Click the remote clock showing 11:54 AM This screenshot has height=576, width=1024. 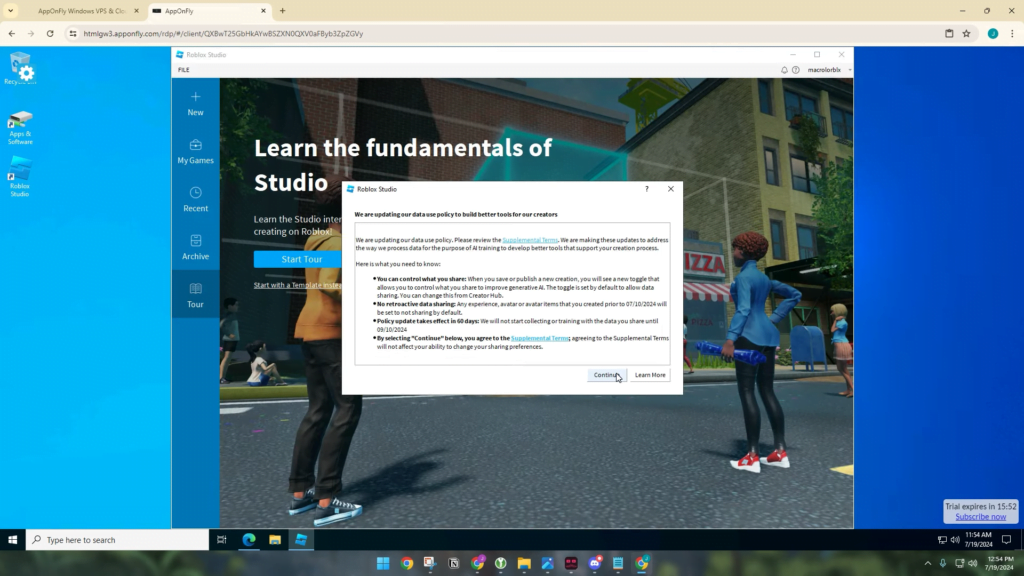pos(978,539)
